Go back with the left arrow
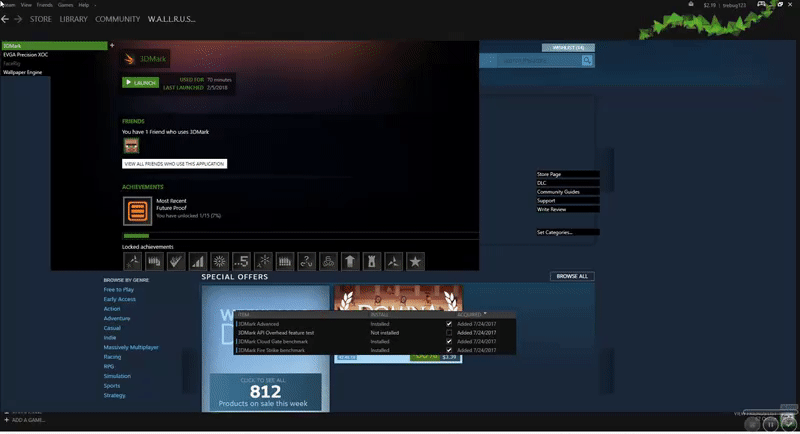Screen dimensions: 800x434 click(5, 19)
